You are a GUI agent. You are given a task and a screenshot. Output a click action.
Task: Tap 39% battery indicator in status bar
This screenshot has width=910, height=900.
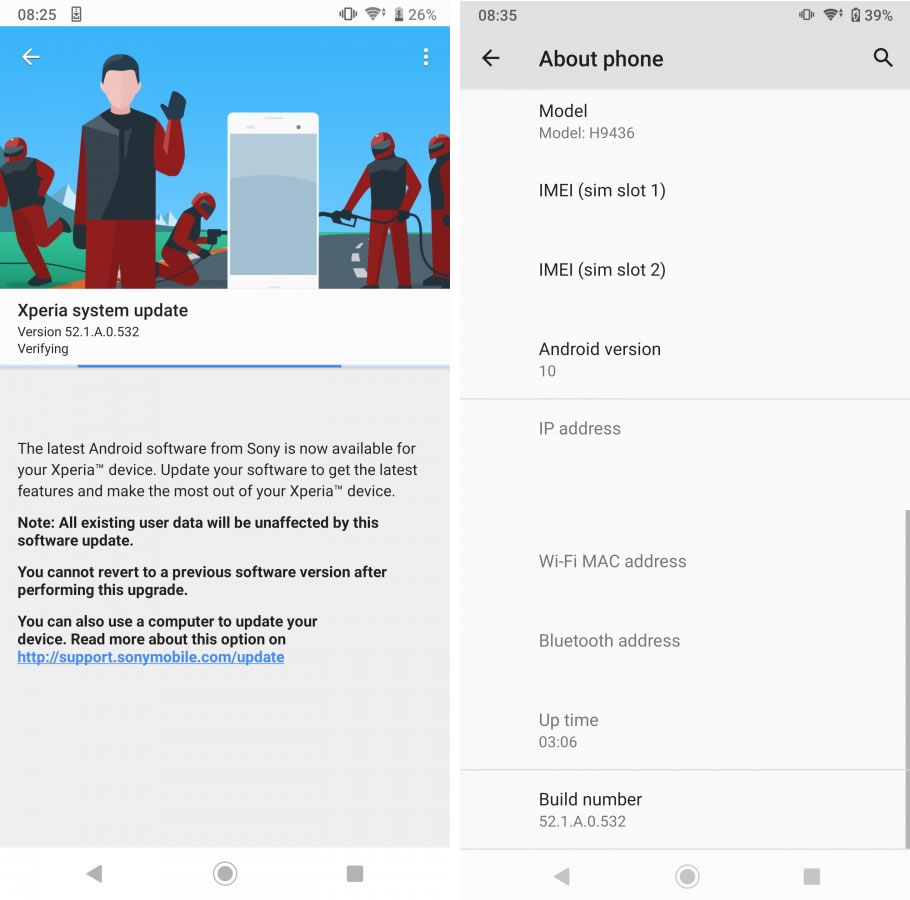click(x=872, y=15)
